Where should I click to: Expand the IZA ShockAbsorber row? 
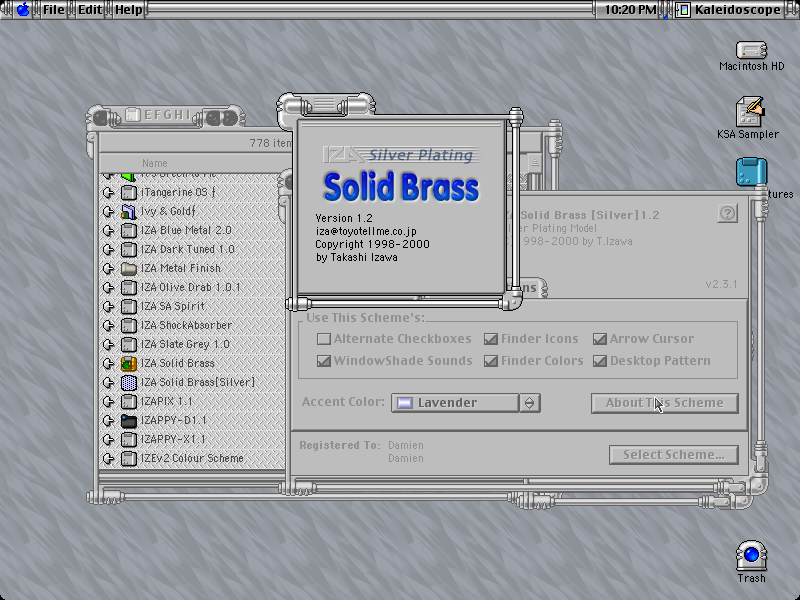point(108,326)
